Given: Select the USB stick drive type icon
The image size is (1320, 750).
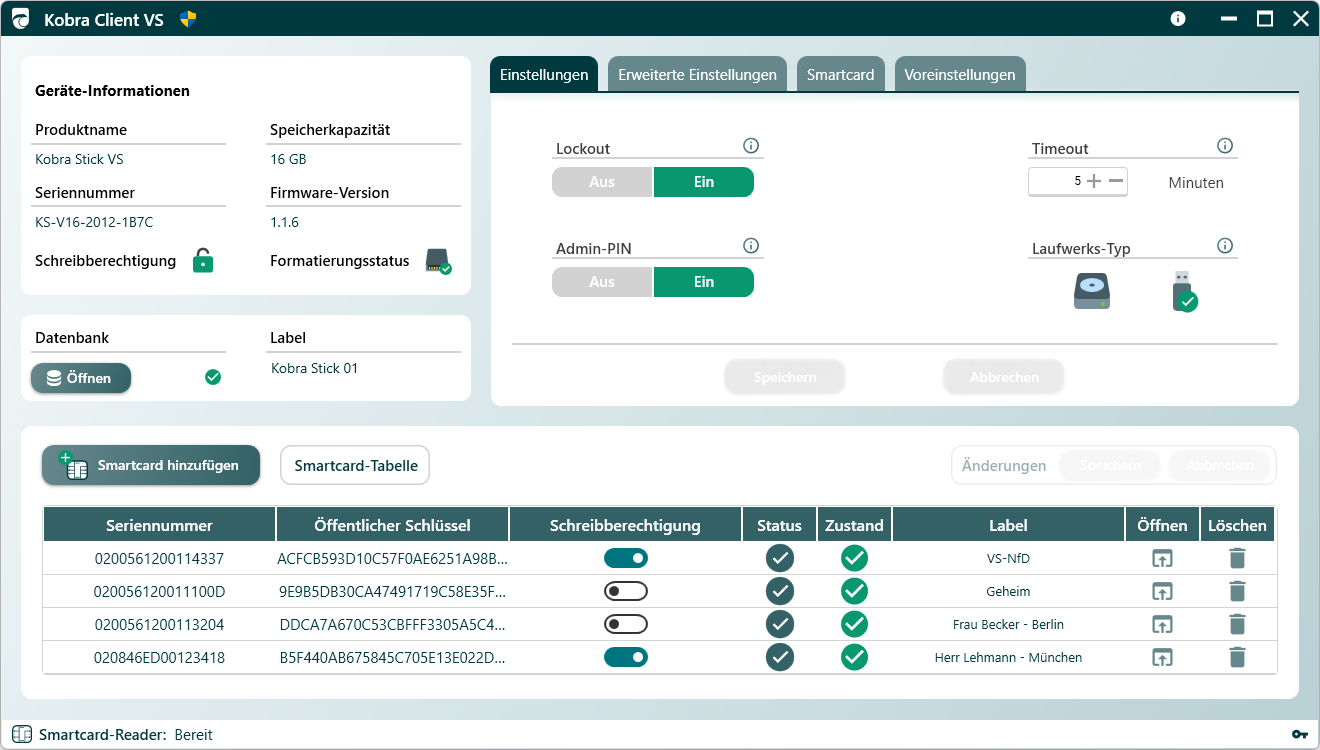Looking at the screenshot, I should coord(1184,291).
